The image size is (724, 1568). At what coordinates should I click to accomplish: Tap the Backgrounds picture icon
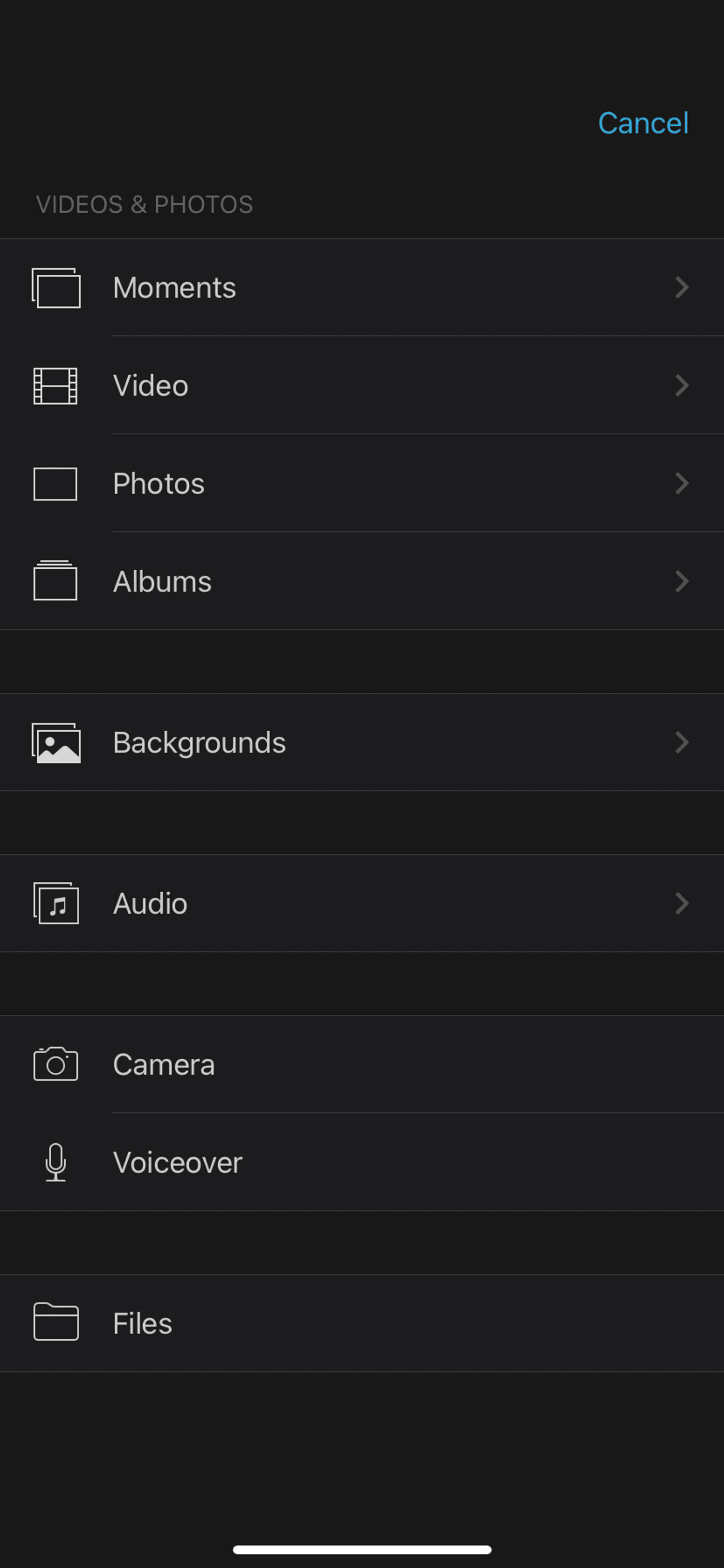[55, 743]
